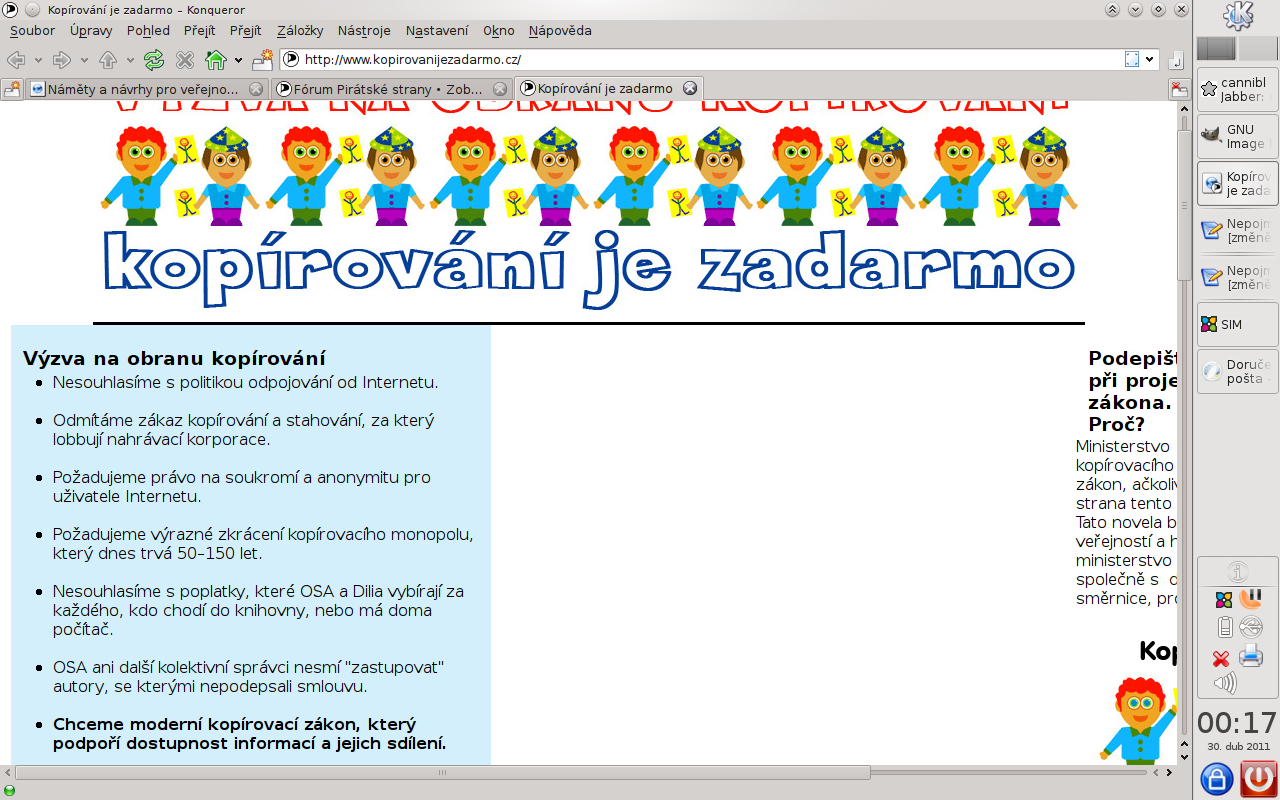Image resolution: width=1280 pixels, height=800 pixels.
Task: Expand the Back history dropdown arrow
Action: 37,60
